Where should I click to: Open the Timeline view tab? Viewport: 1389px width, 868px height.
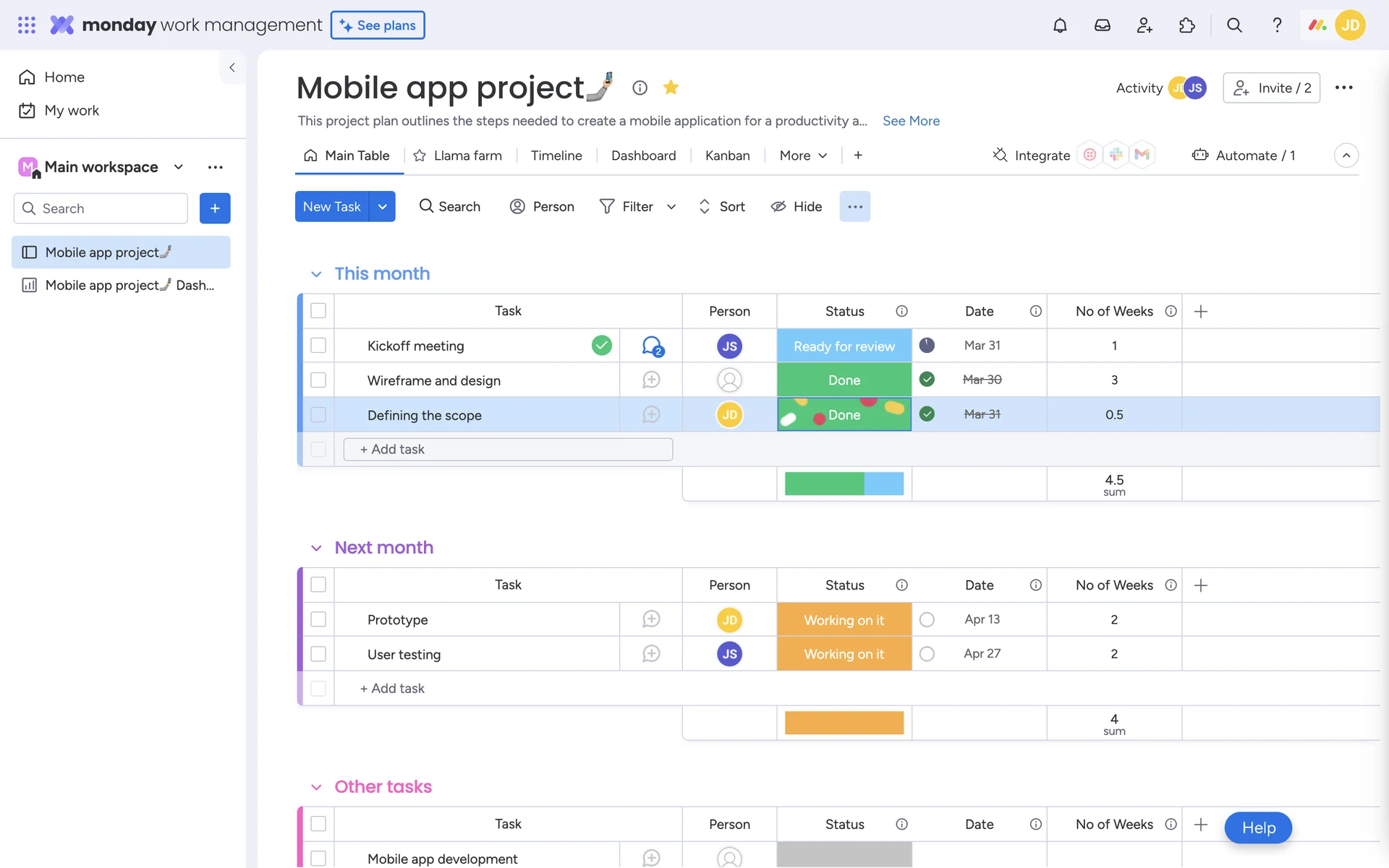click(x=556, y=156)
